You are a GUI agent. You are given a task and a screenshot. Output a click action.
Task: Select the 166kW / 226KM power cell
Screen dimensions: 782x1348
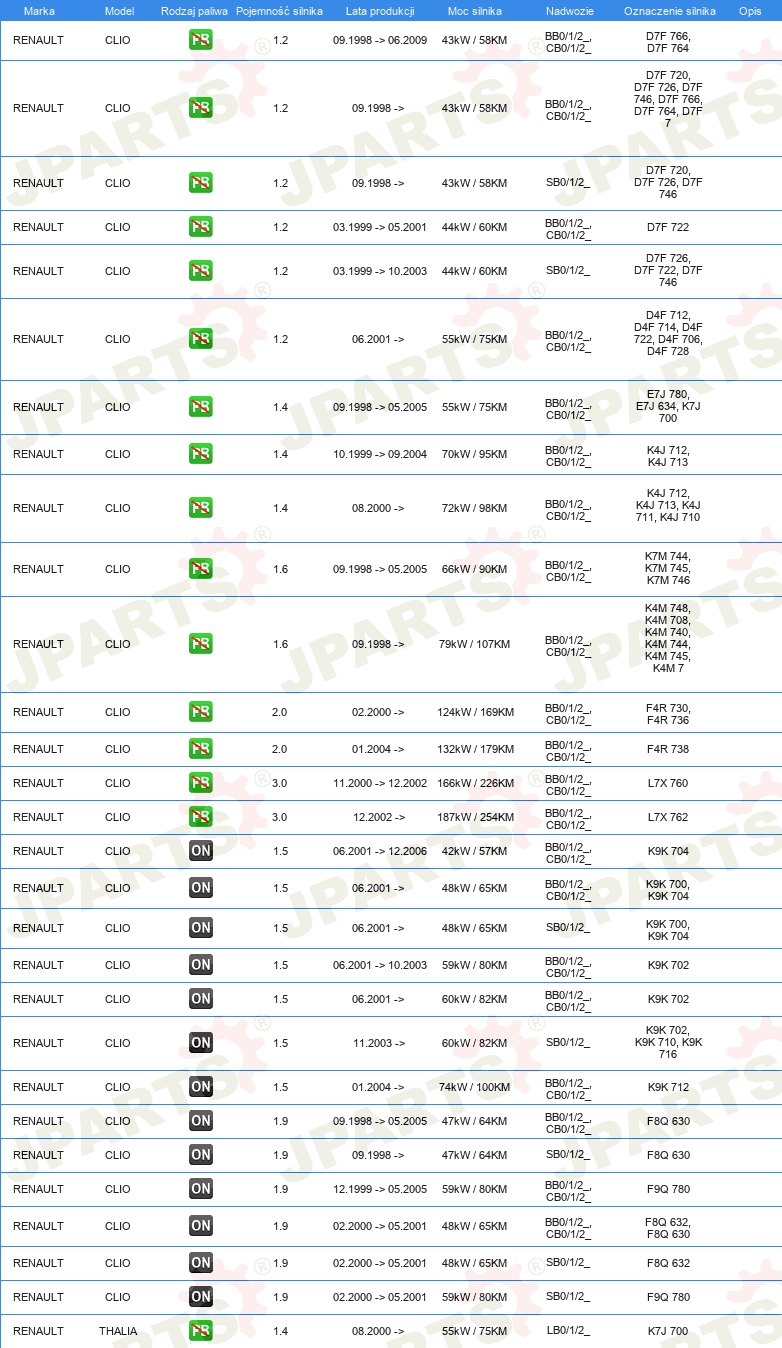point(476,783)
